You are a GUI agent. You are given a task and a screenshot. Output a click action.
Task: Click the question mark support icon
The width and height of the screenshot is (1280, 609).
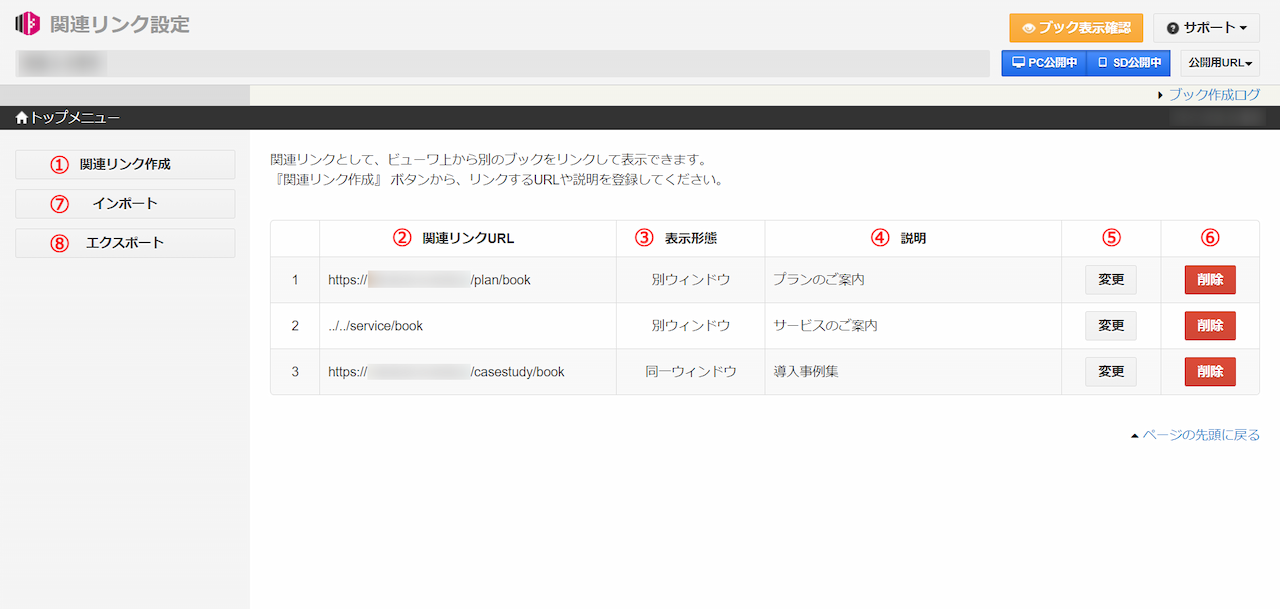pyautogui.click(x=1172, y=28)
